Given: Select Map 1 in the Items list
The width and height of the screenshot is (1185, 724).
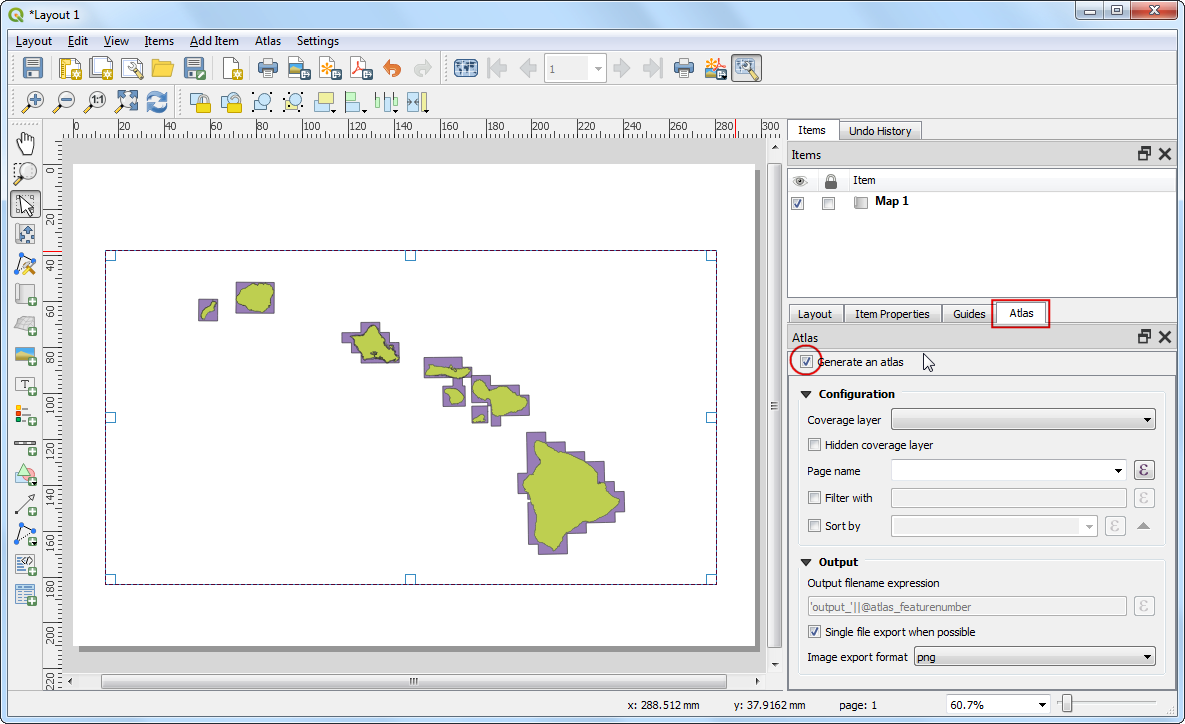Looking at the screenshot, I should click(x=891, y=202).
